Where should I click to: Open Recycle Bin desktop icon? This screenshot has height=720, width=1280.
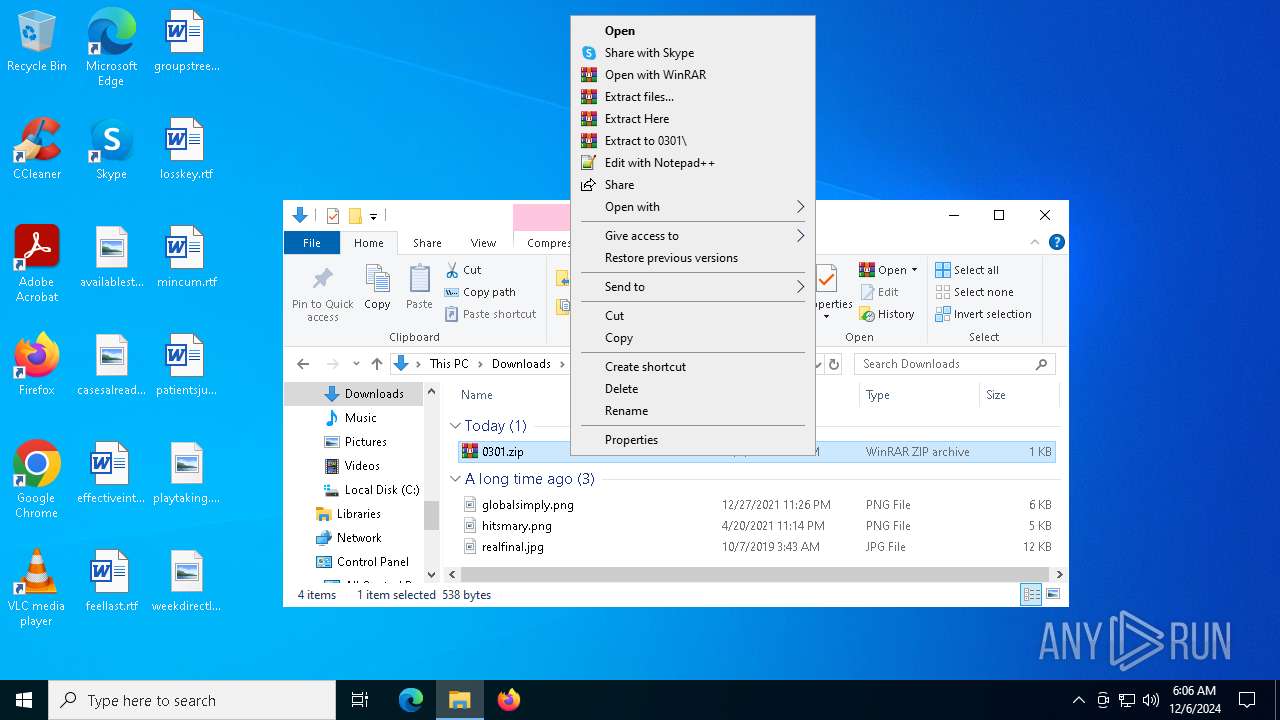37,42
